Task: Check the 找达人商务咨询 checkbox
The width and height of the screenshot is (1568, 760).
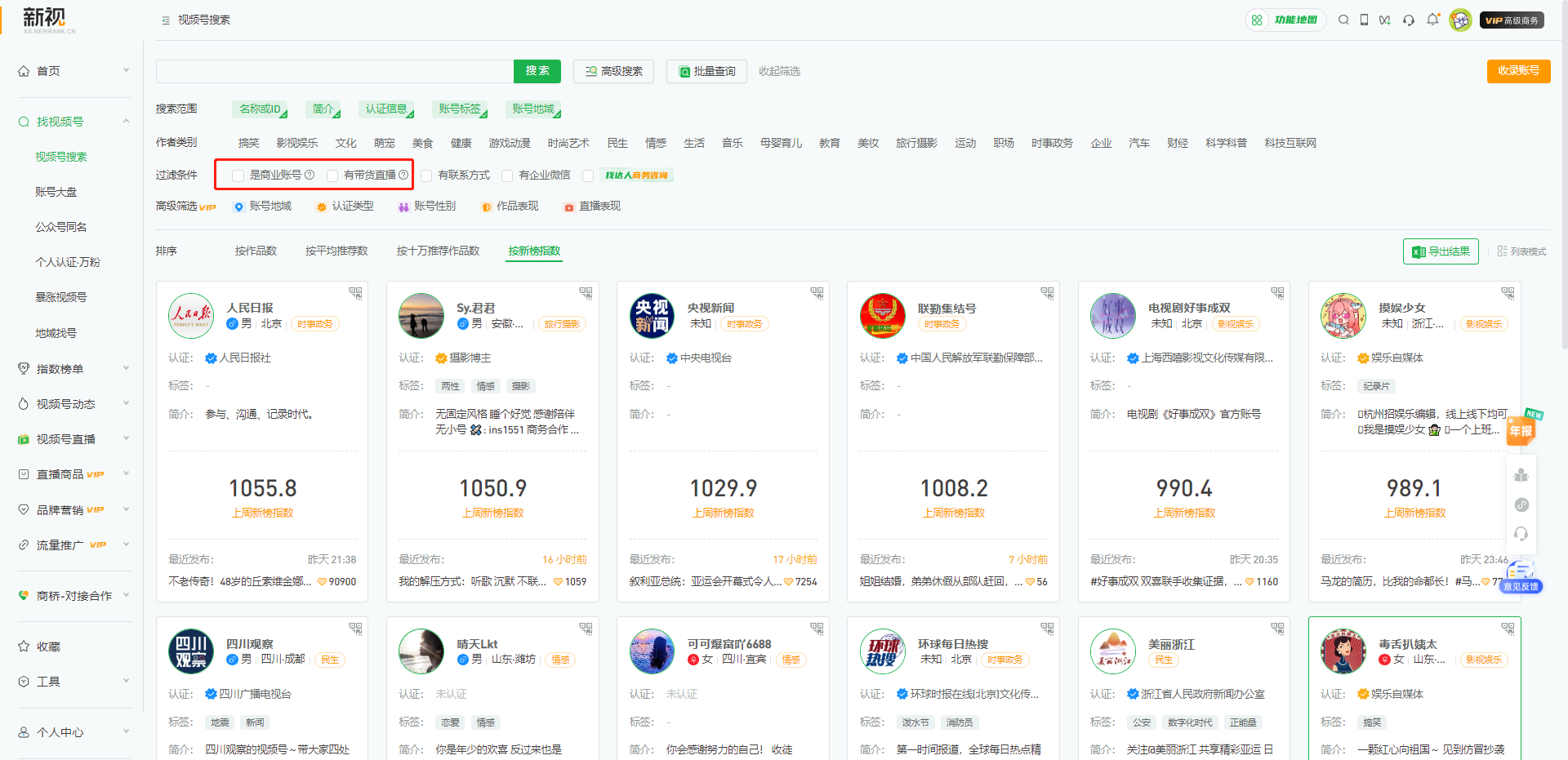Action: tap(588, 176)
